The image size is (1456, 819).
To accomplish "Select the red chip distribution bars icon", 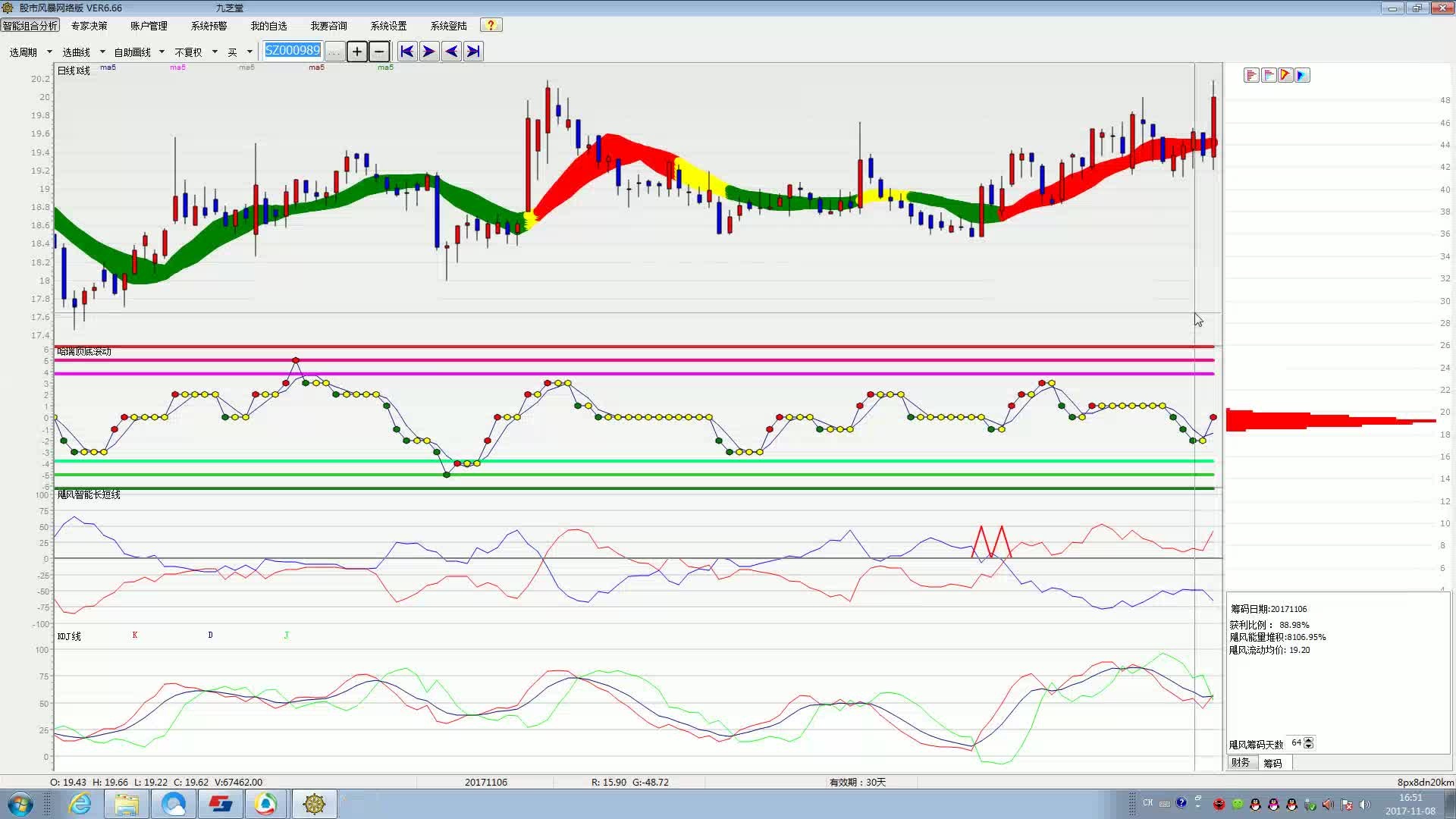I will (x=1251, y=75).
